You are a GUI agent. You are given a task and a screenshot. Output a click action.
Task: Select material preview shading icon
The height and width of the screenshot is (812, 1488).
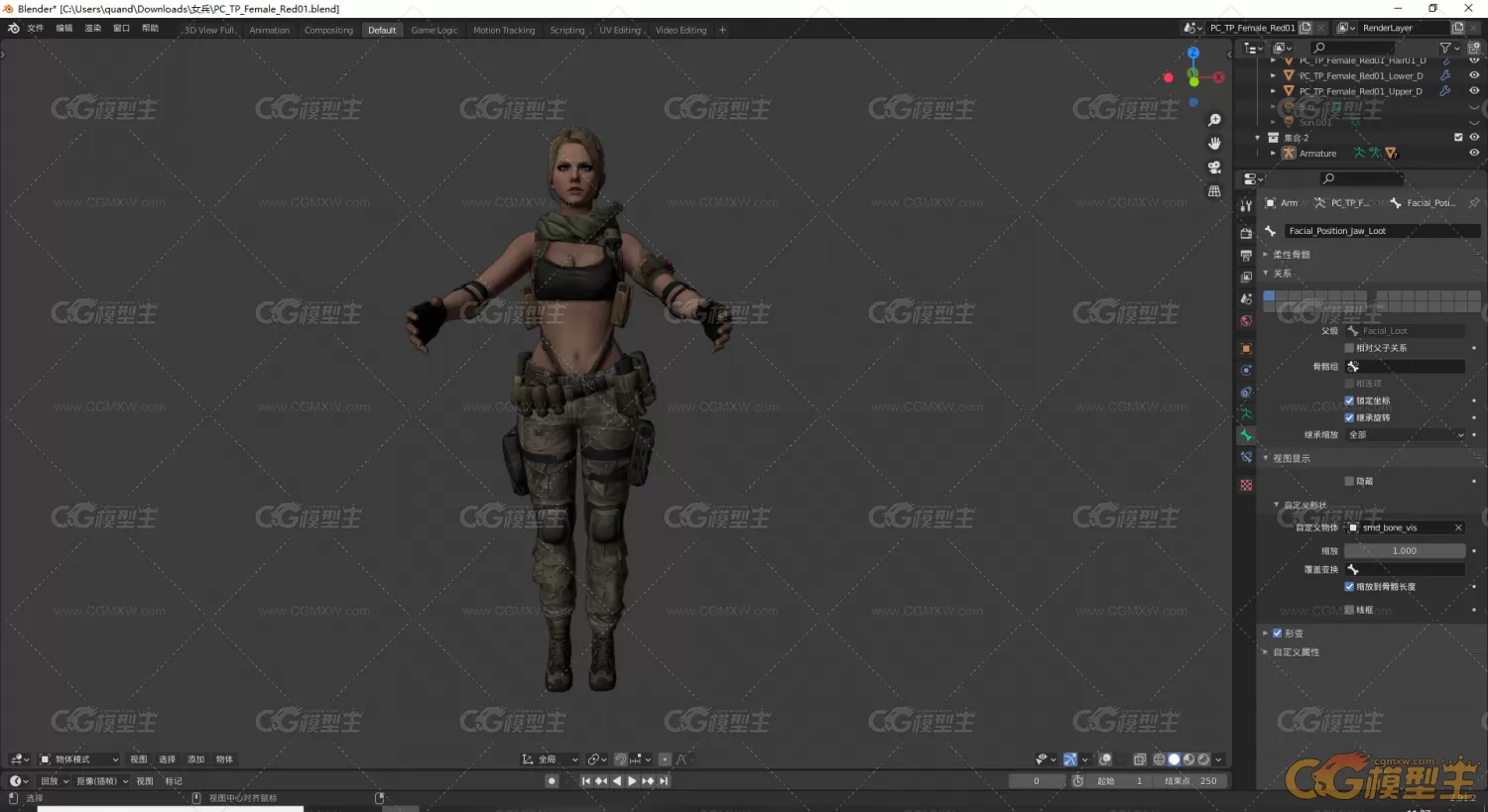[x=1188, y=759]
